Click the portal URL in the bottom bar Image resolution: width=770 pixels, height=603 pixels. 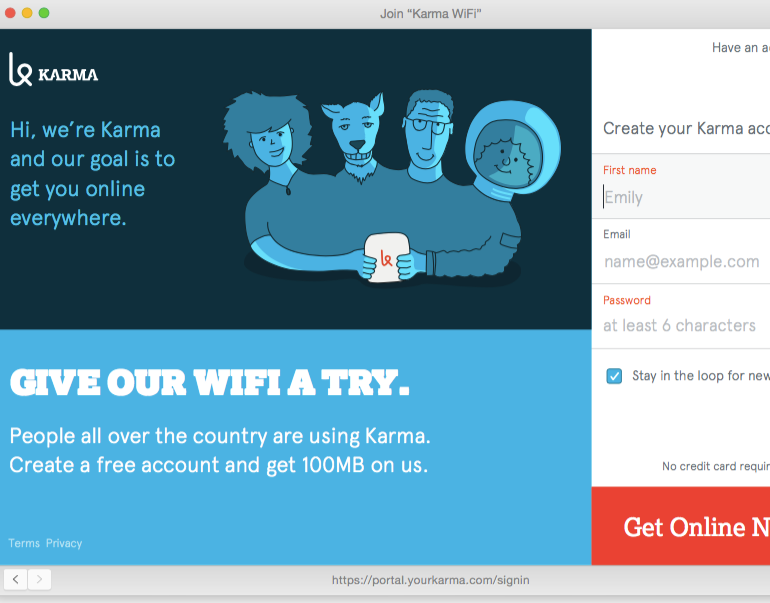(x=431, y=580)
